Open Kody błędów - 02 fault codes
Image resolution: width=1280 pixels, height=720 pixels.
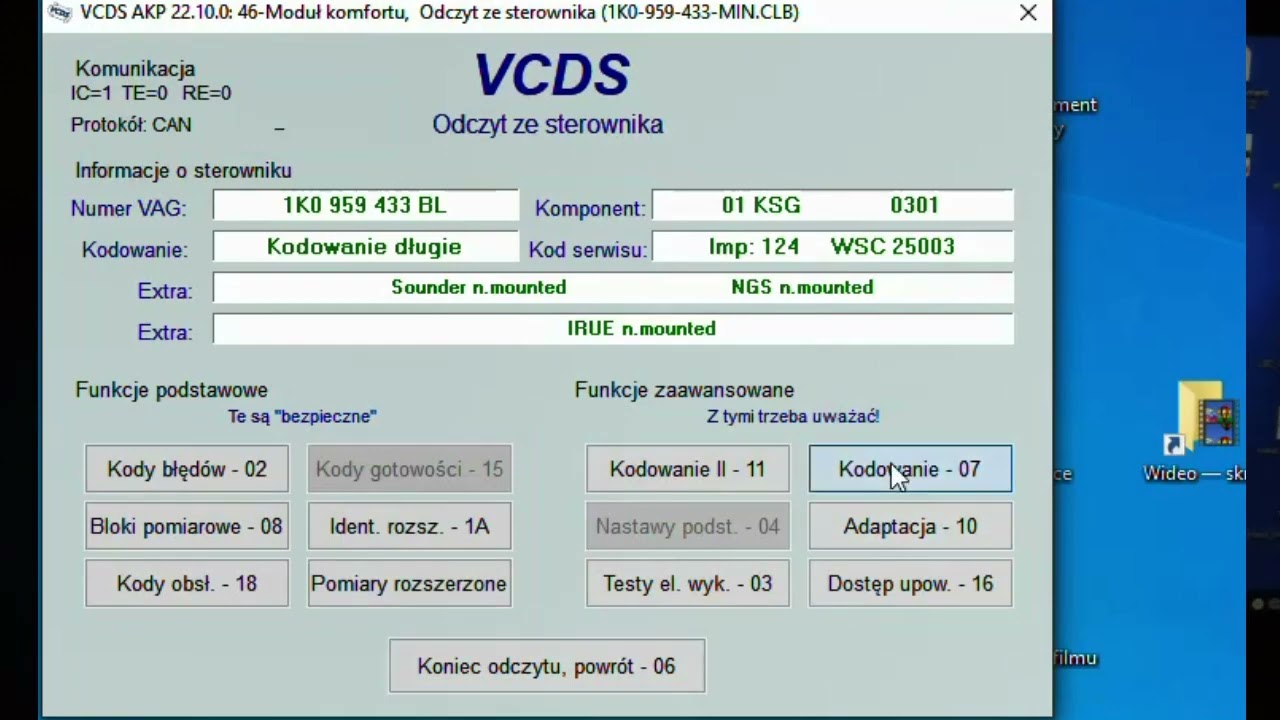tap(187, 469)
